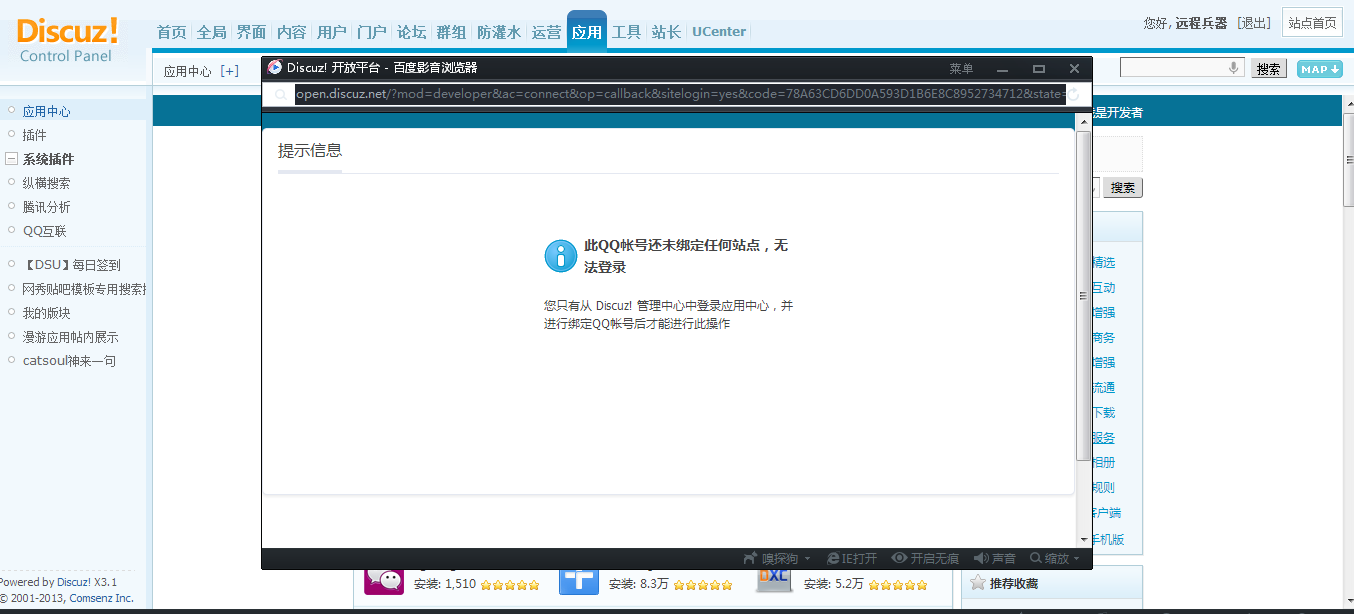Open the UCenter top menu
Screen dimensions: 1354x614
[719, 32]
